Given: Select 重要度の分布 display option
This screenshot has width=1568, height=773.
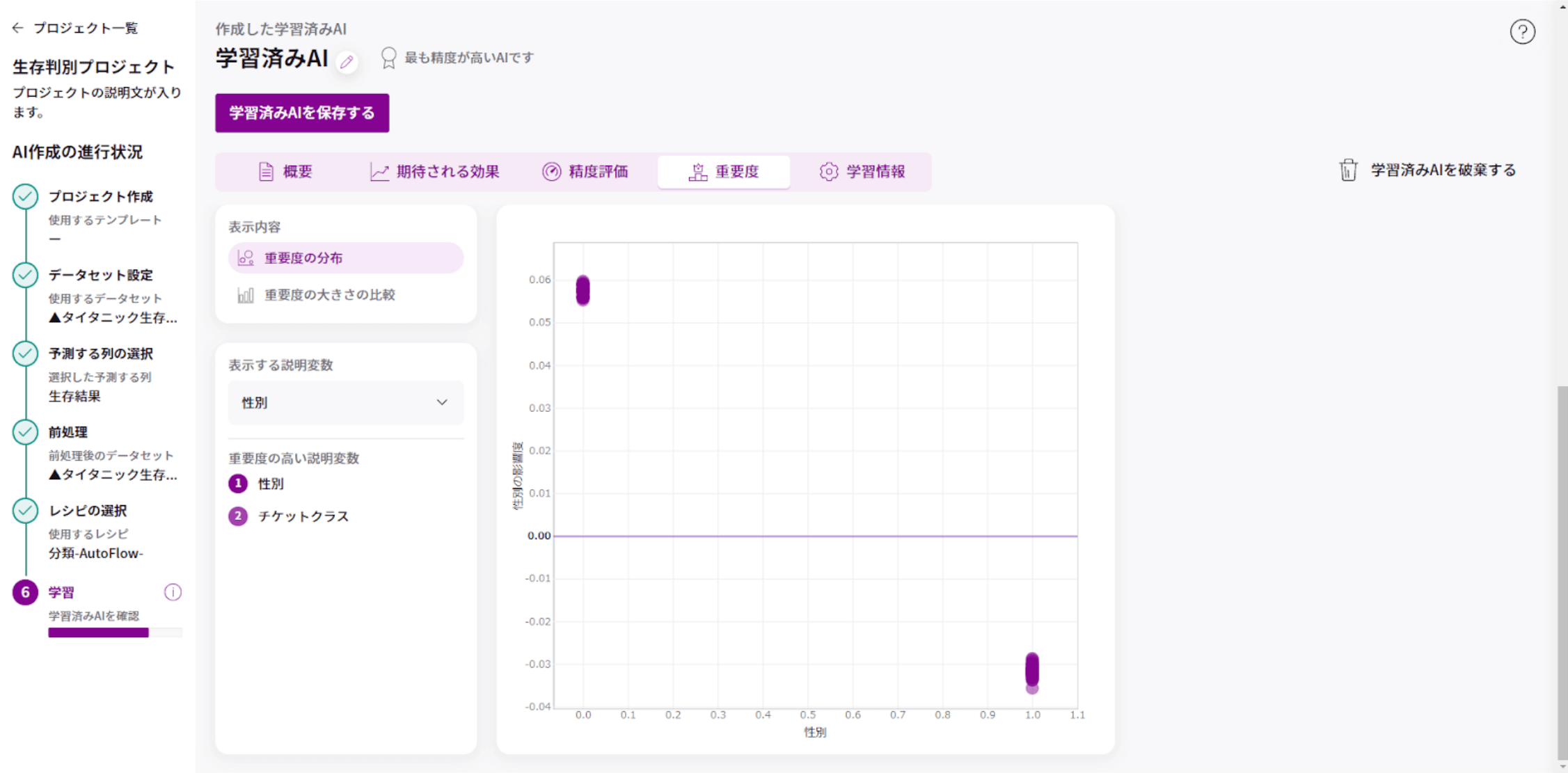Looking at the screenshot, I should [x=346, y=258].
